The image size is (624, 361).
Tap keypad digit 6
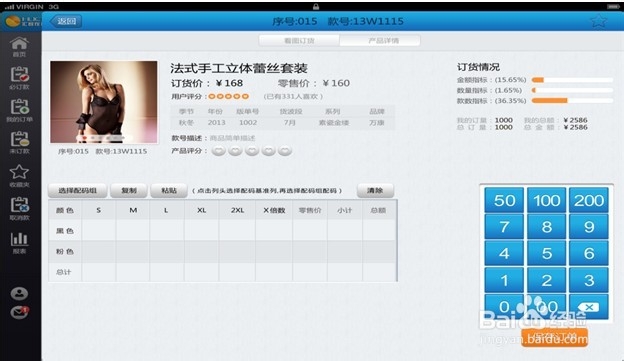[x=589, y=254]
